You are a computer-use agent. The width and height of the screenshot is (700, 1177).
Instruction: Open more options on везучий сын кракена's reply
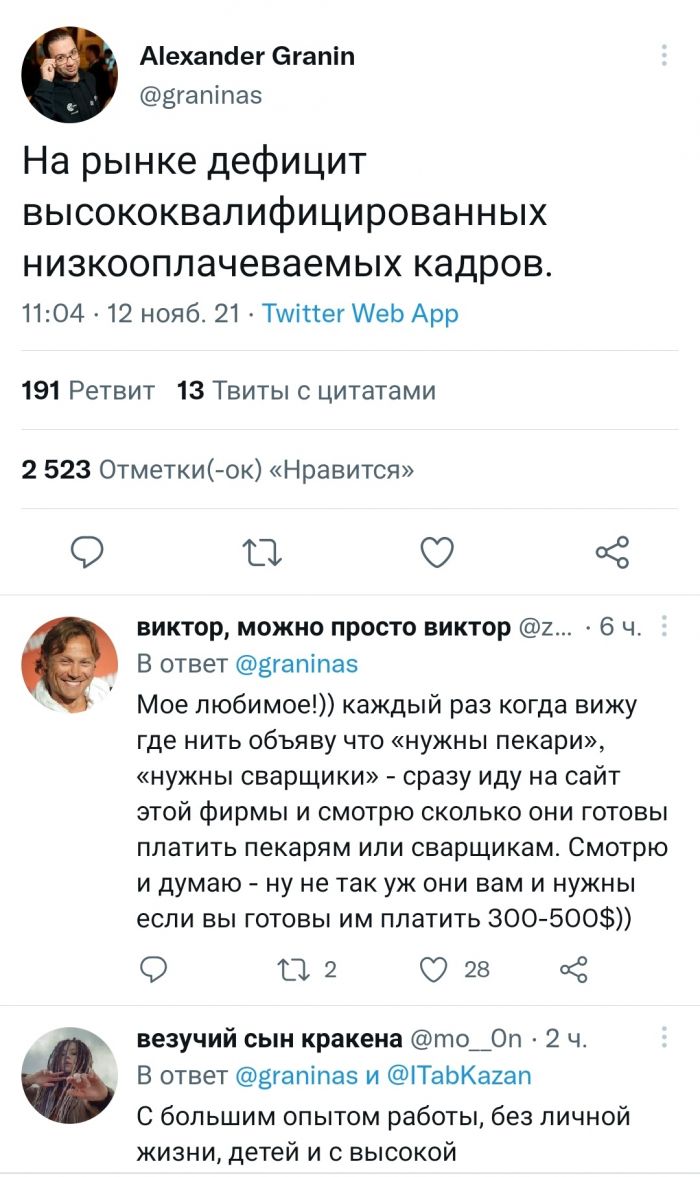point(665,1038)
